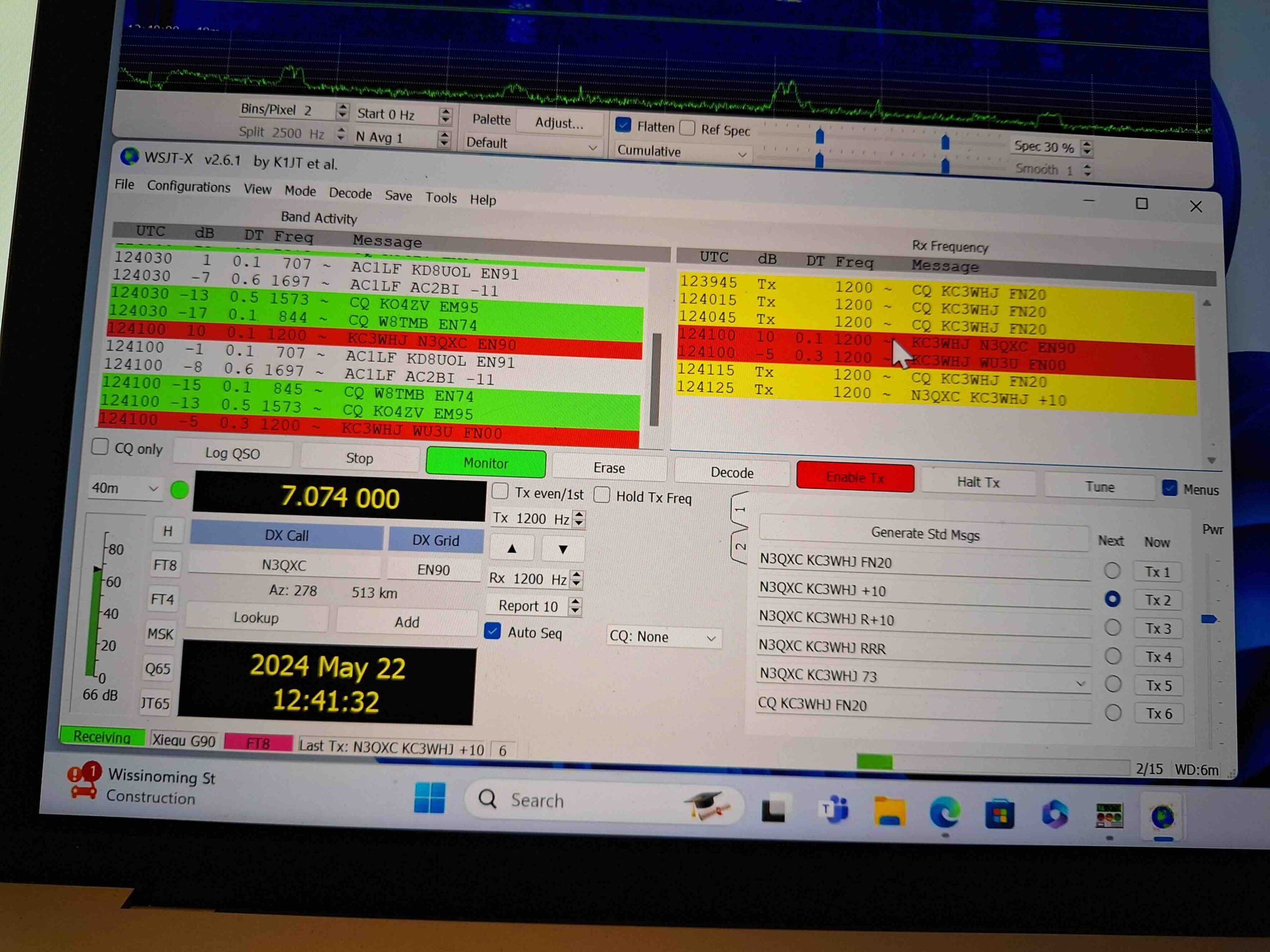1270x952 pixels.
Task: Enable Hold Tx Freq checkbox
Action: 602,495
